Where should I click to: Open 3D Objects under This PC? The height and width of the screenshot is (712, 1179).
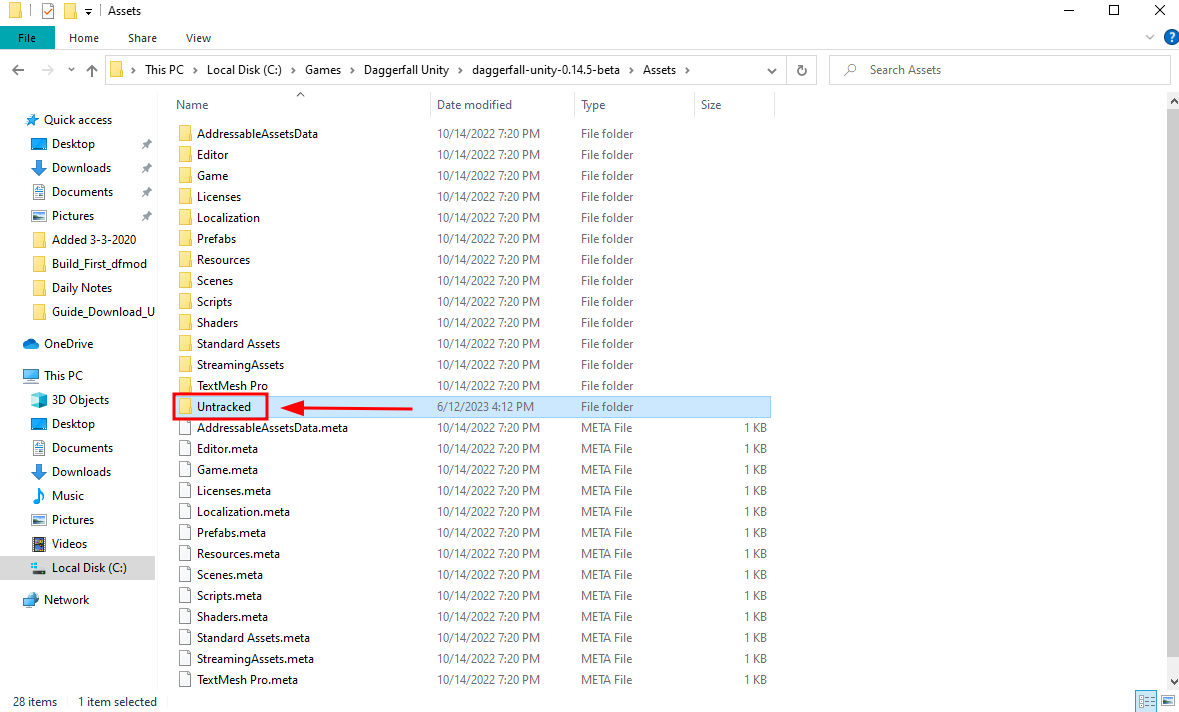coord(80,399)
